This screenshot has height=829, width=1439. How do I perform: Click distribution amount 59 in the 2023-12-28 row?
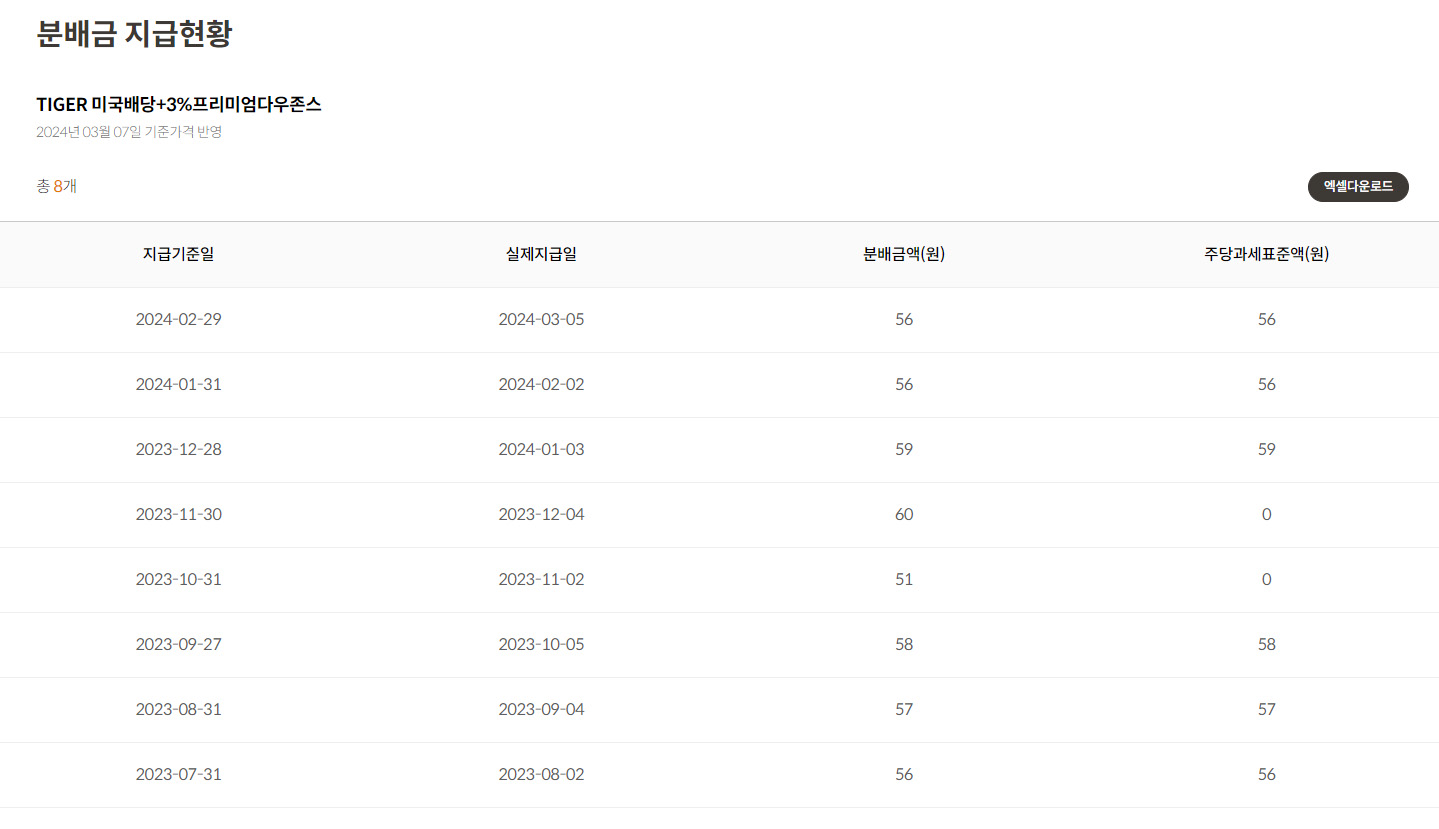[x=904, y=450]
